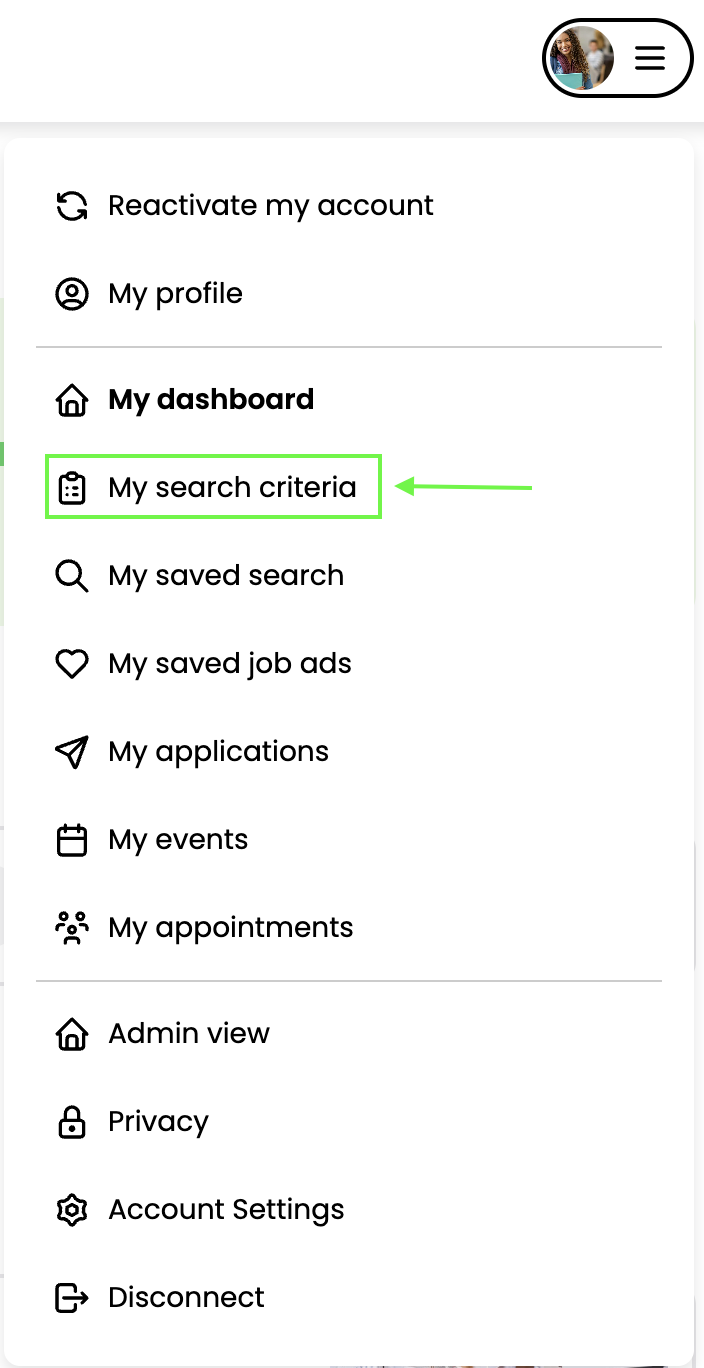Click the appointments people icon

click(72, 928)
